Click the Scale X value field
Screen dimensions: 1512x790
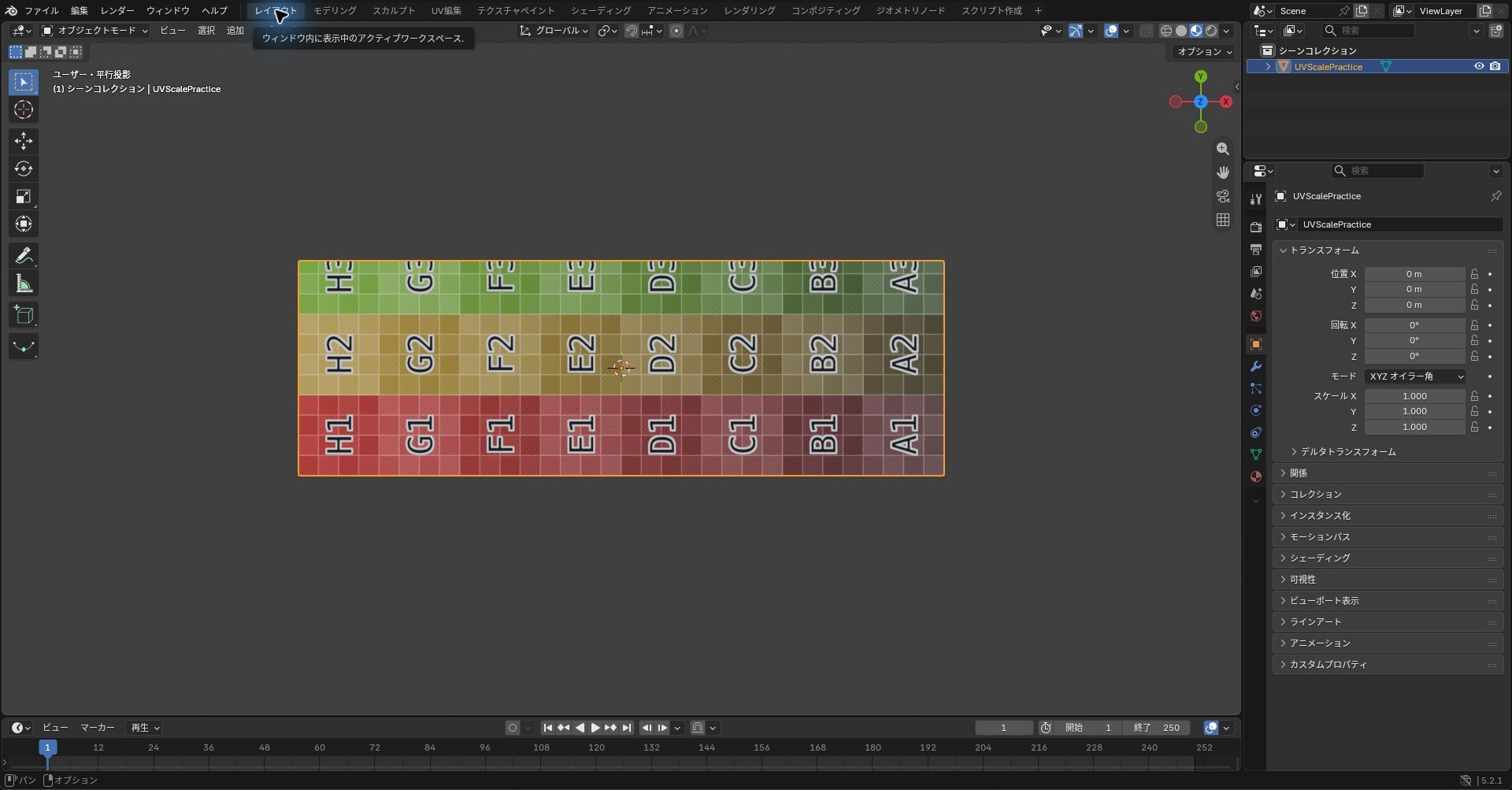(1414, 396)
